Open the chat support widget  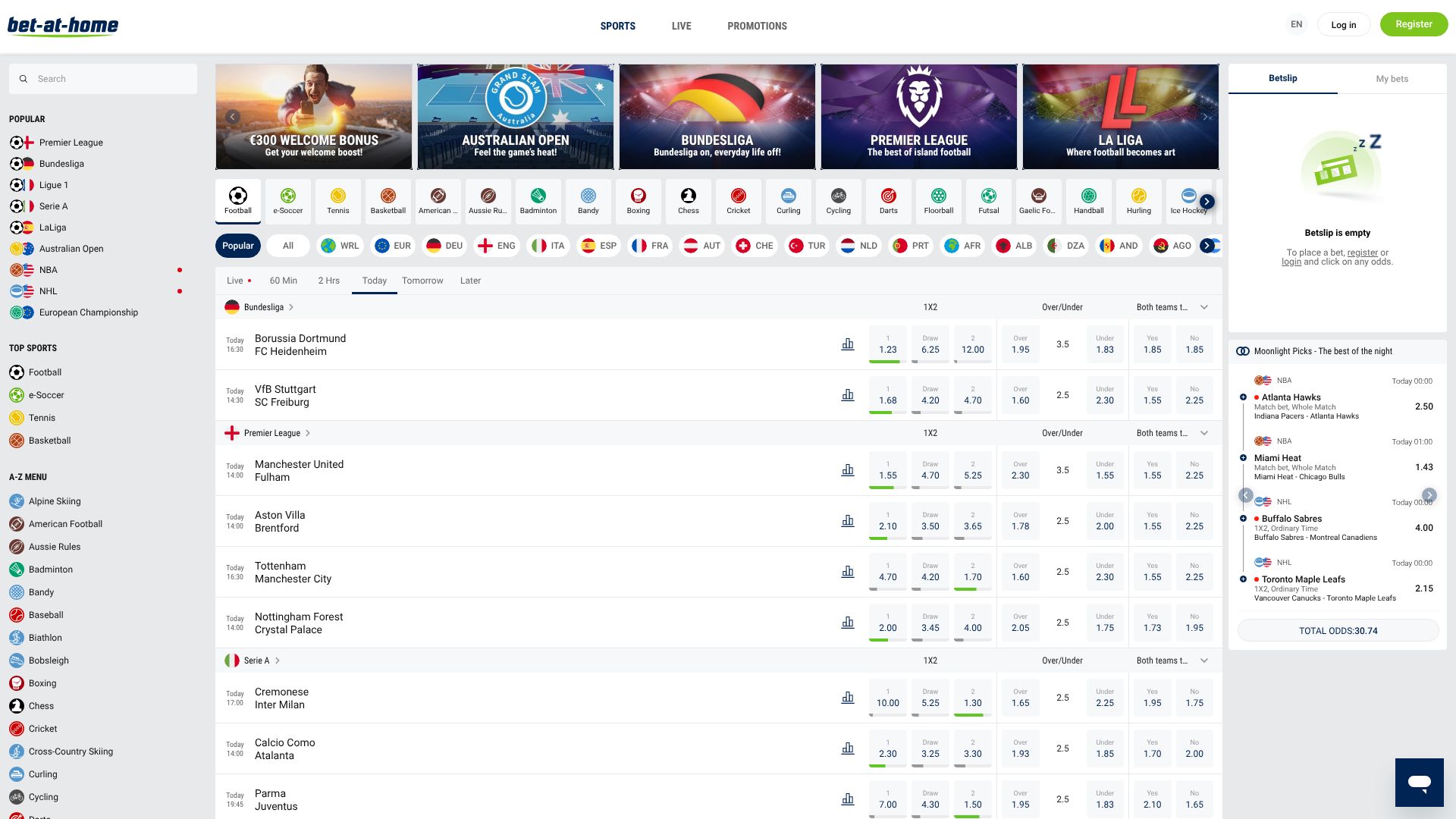(1419, 782)
